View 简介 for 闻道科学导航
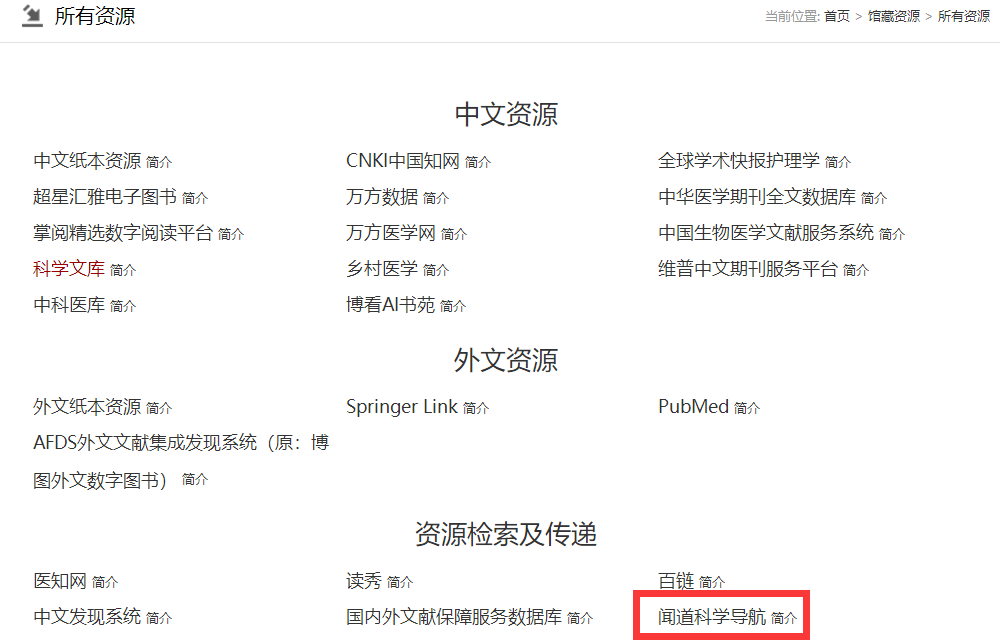Screen dimensions: 1000x641 (x=785, y=619)
